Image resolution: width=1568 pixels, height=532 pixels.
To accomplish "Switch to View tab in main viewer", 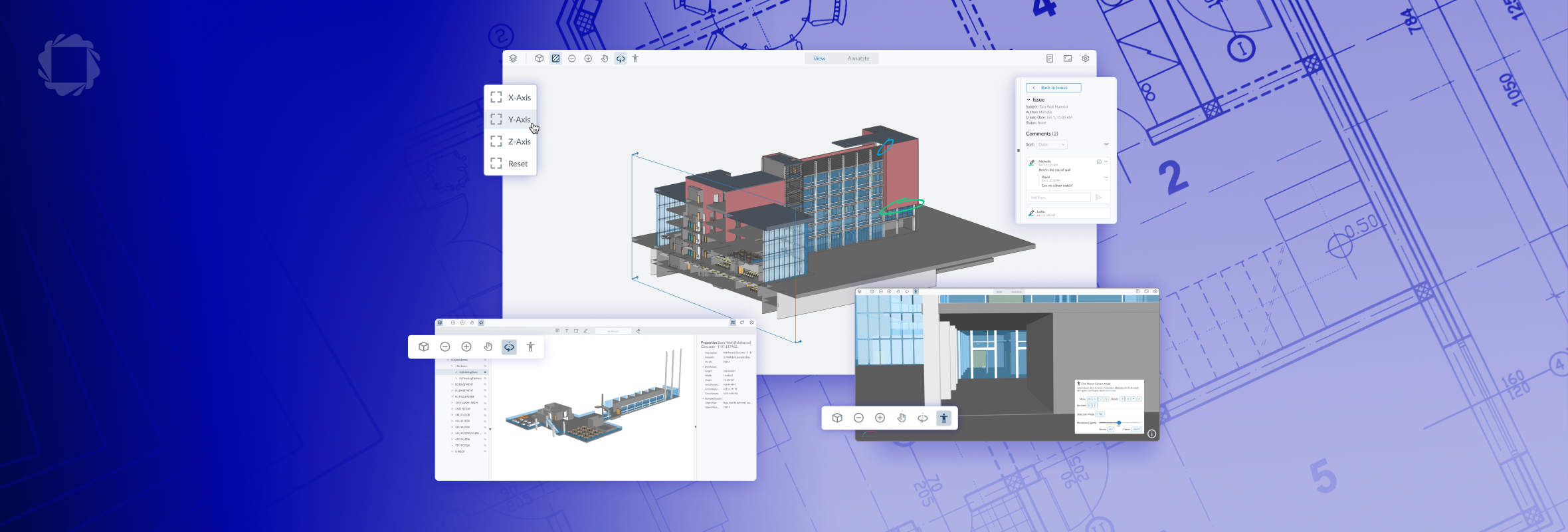I will (819, 59).
